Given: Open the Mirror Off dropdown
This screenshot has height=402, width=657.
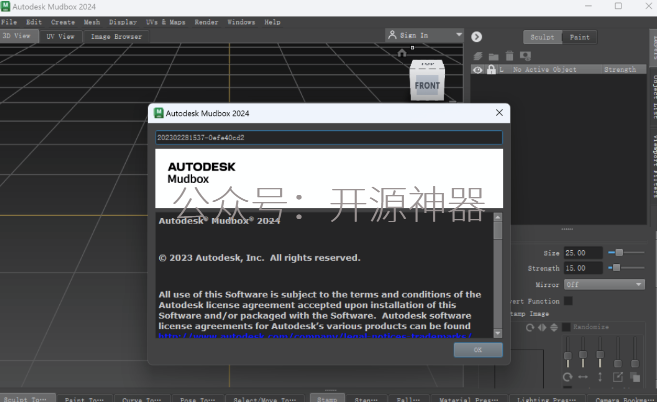Looking at the screenshot, I should [604, 285].
